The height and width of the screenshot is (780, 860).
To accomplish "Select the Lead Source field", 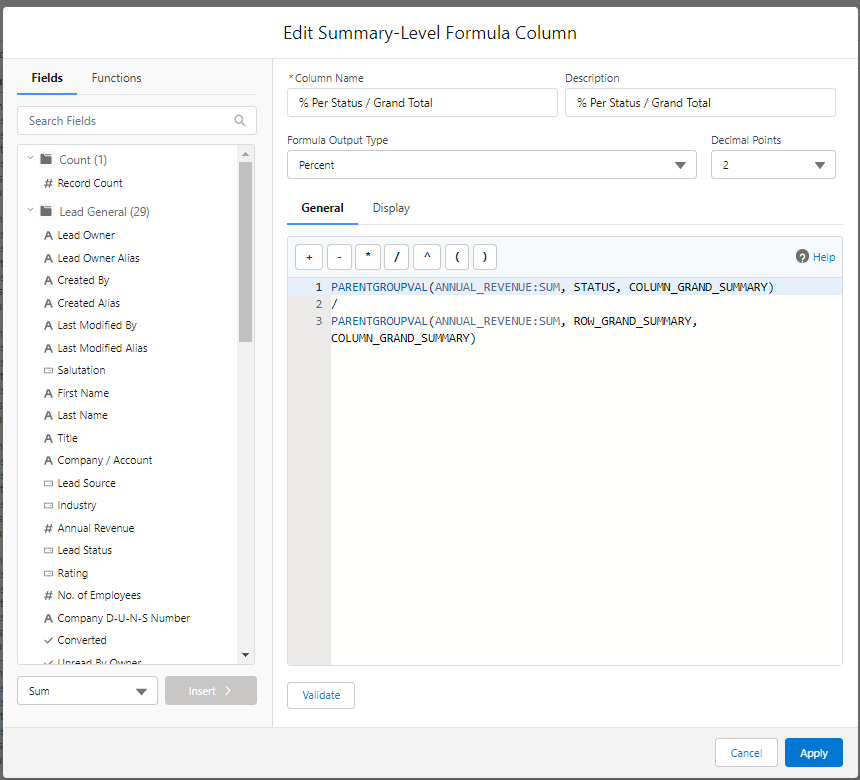I will [86, 483].
